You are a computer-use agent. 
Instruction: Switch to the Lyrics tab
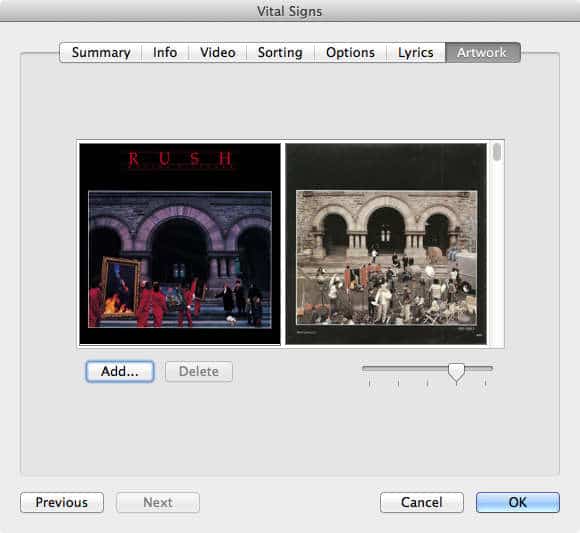416,53
